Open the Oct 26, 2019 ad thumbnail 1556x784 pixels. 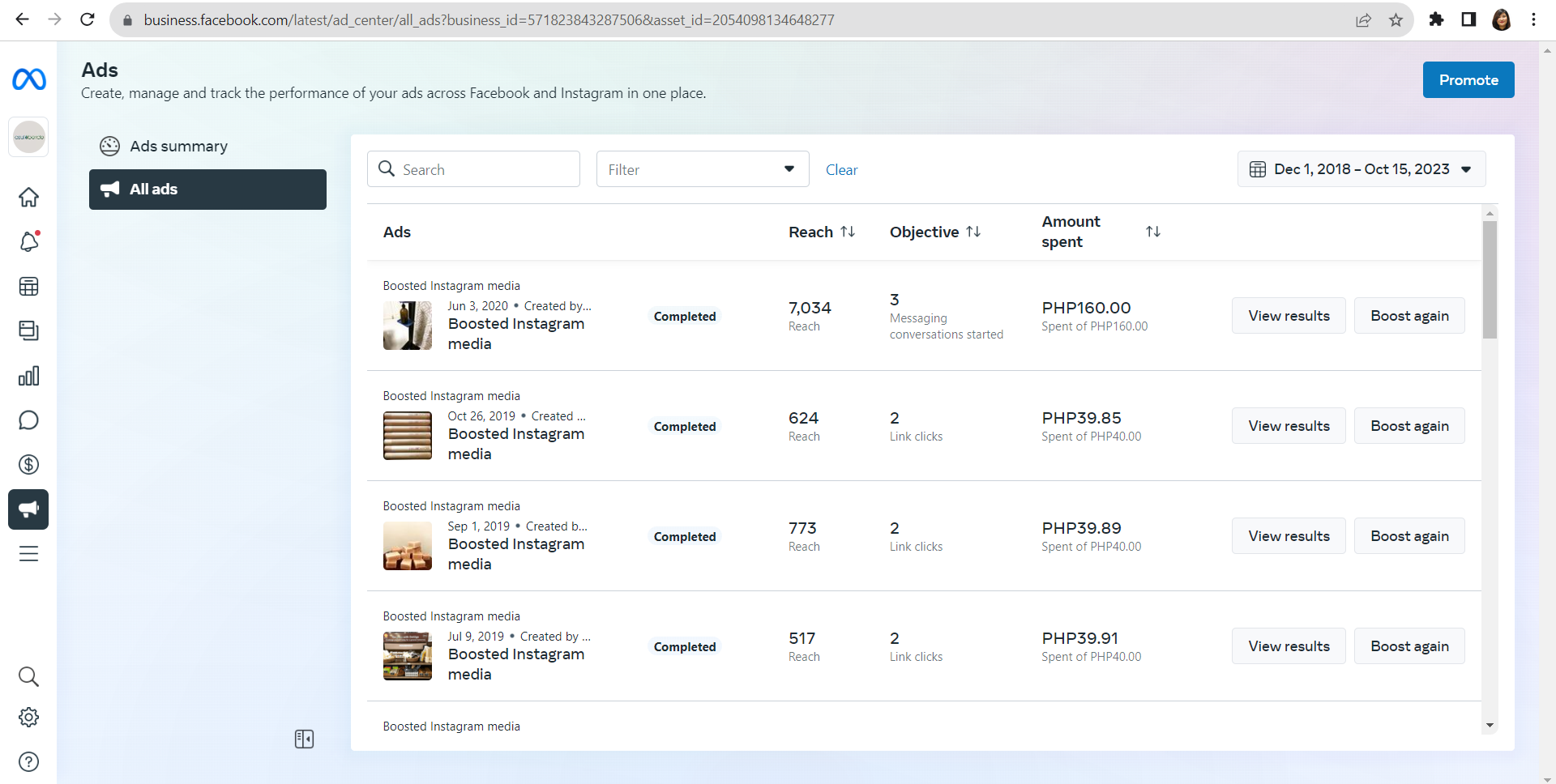(408, 436)
